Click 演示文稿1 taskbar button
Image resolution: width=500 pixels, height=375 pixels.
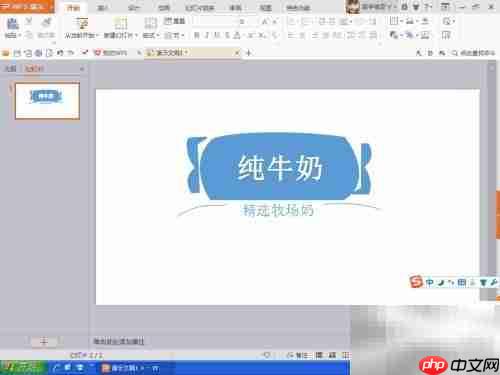coord(132,368)
